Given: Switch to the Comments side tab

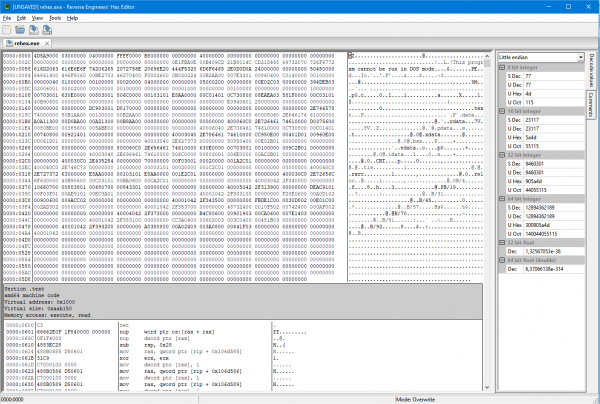Looking at the screenshot, I should pyautogui.click(x=590, y=104).
